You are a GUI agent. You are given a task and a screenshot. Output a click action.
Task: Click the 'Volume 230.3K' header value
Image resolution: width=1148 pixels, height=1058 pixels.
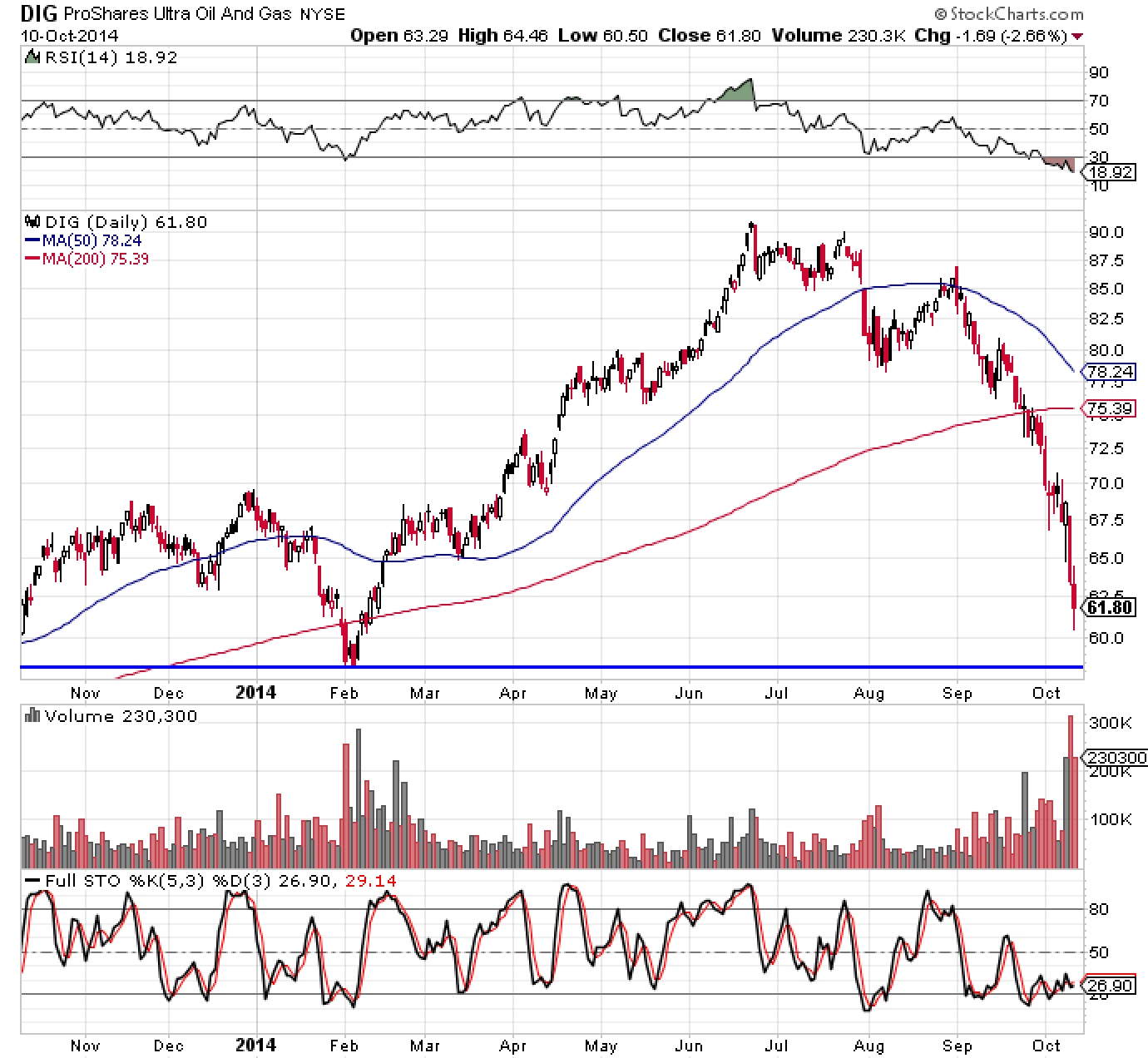pos(839,36)
